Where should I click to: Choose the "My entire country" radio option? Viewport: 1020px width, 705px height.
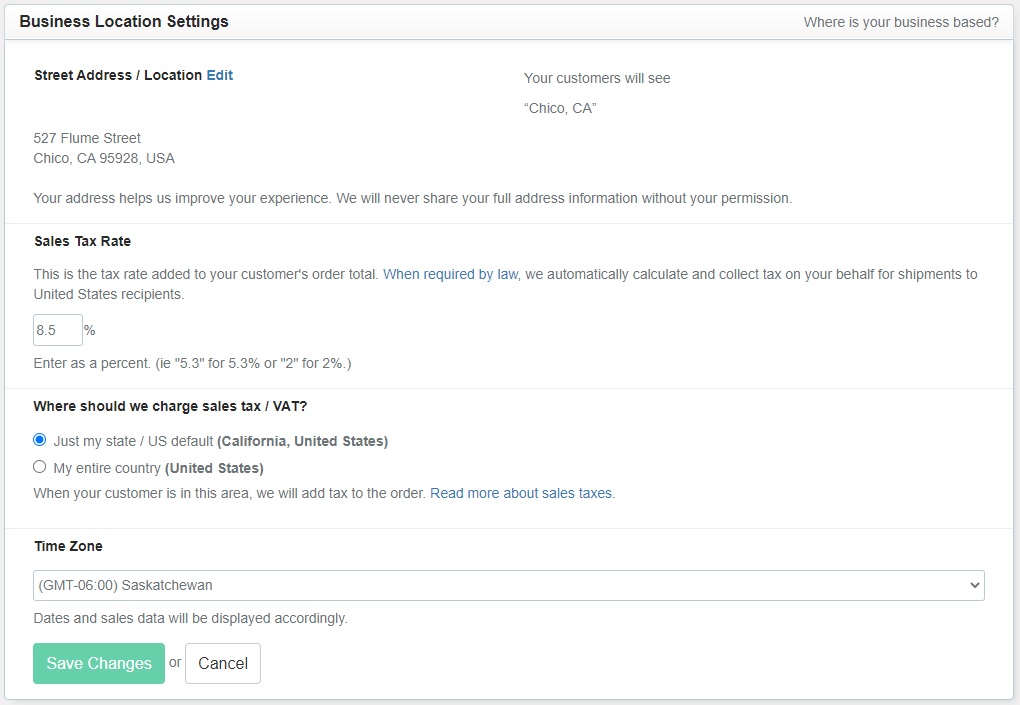(40, 467)
